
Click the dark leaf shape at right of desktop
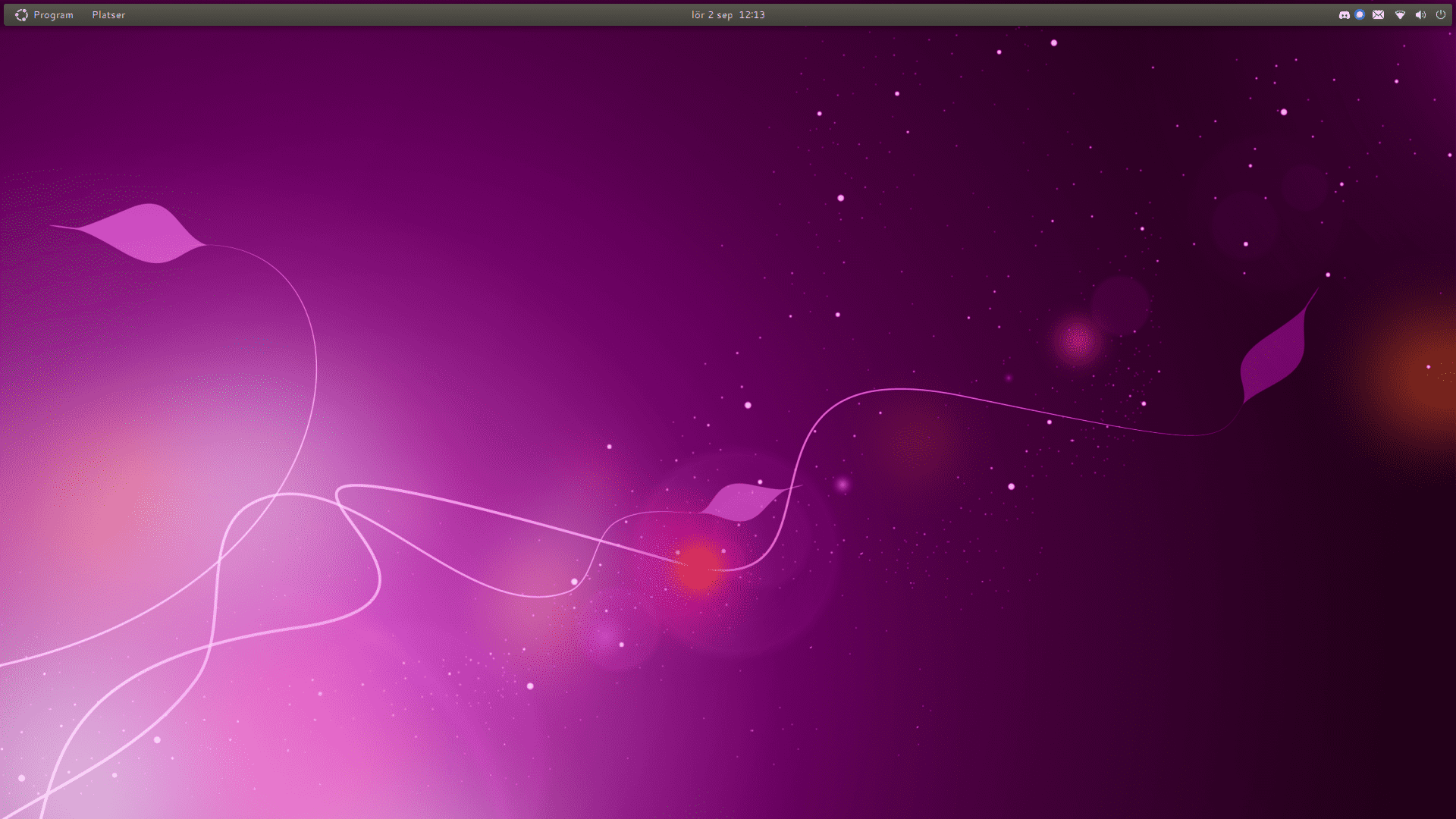pos(1276,356)
